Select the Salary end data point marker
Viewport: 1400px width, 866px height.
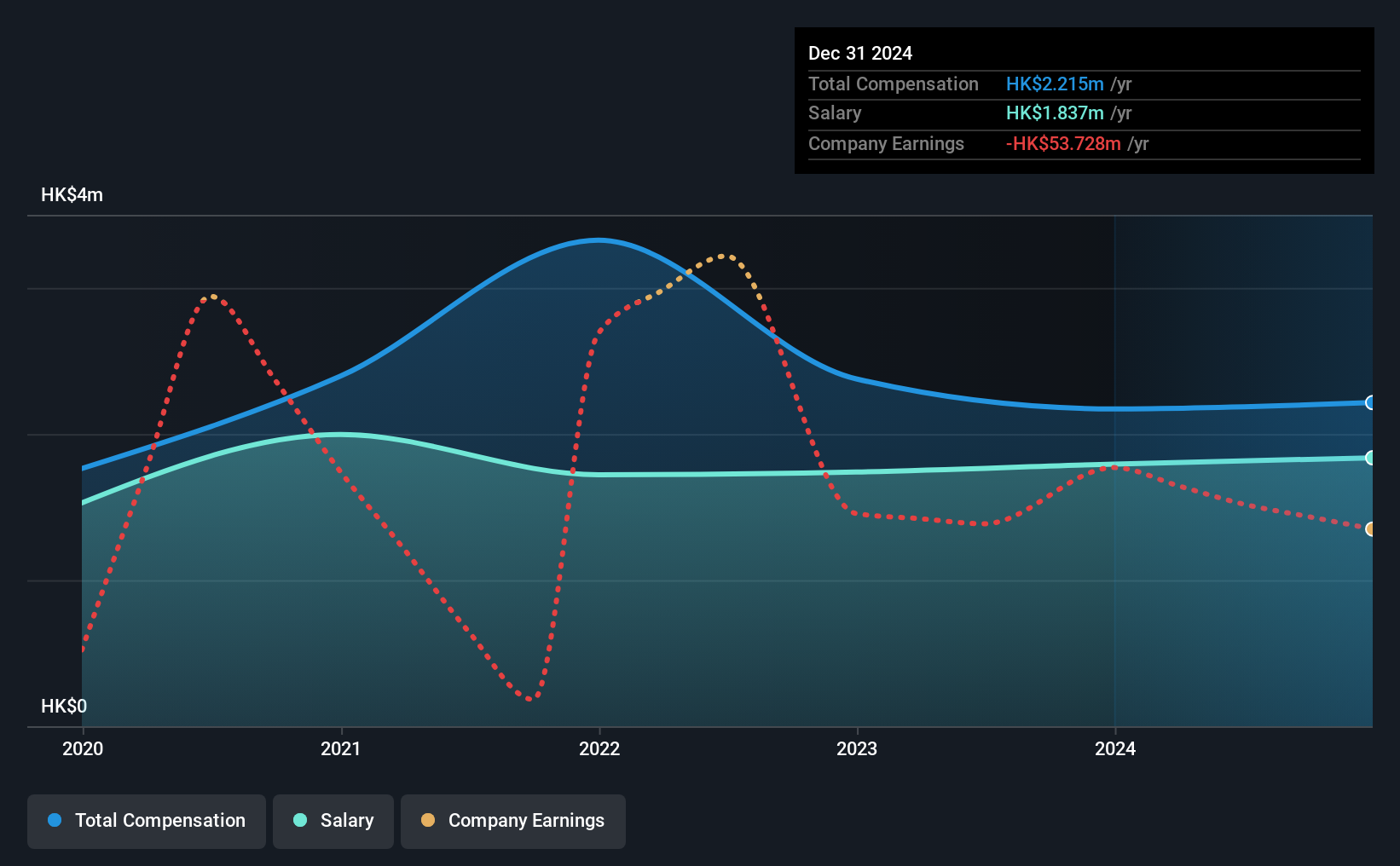pos(1371,458)
